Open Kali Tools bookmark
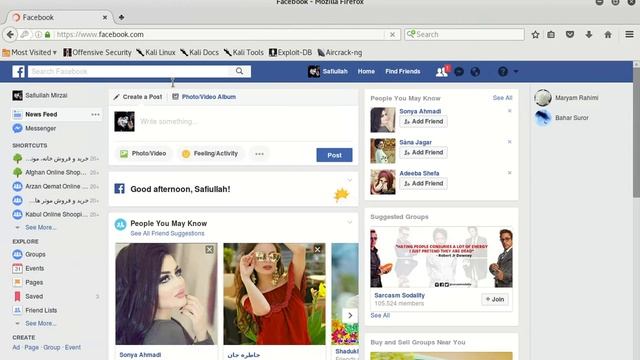The width and height of the screenshot is (640, 360). pos(244,52)
